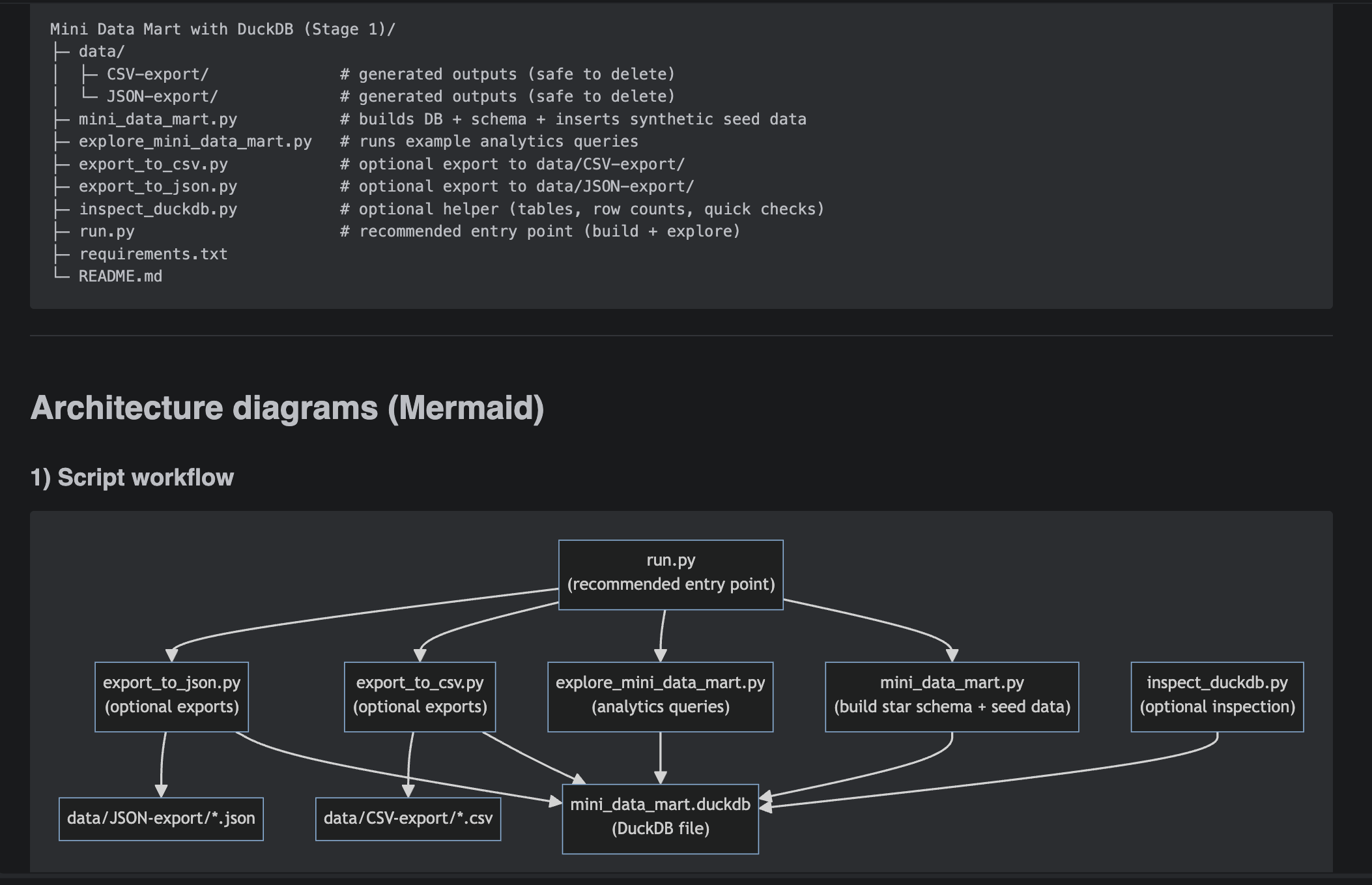The width and height of the screenshot is (1372, 885).
Task: Click the export_to_csv.py diagram box
Action: (420, 695)
